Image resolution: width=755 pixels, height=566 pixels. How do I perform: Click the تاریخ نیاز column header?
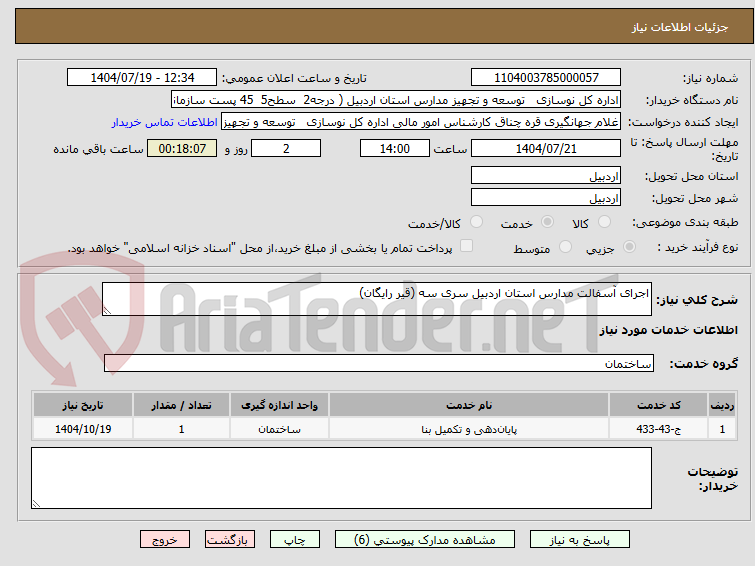click(83, 405)
